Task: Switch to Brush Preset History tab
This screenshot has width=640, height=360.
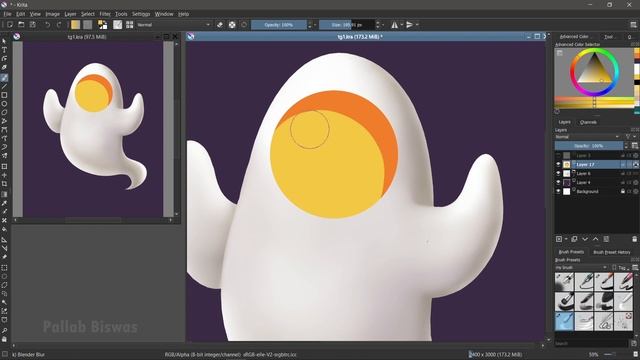Action: (x=611, y=252)
